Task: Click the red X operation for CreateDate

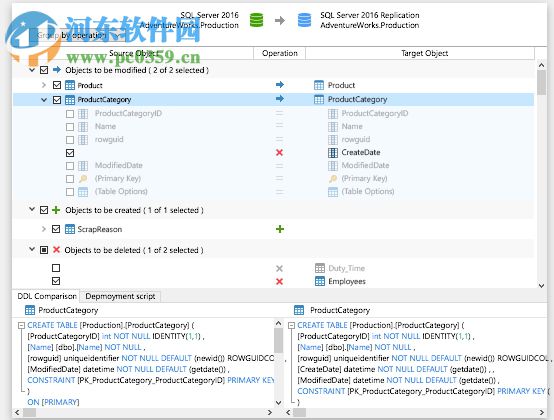Action: (279, 153)
